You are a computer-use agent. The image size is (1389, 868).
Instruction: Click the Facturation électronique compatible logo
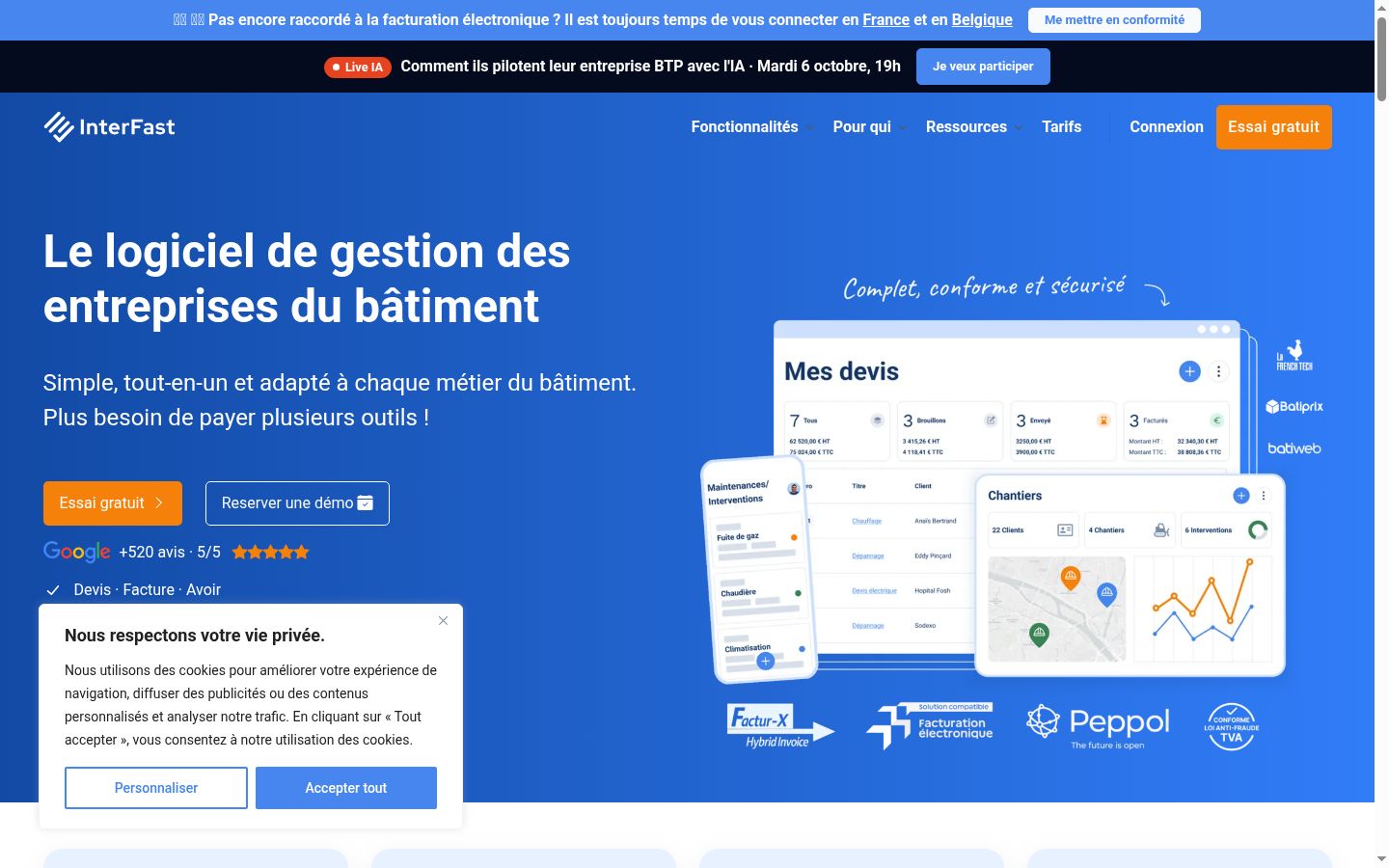pyautogui.click(x=930, y=726)
